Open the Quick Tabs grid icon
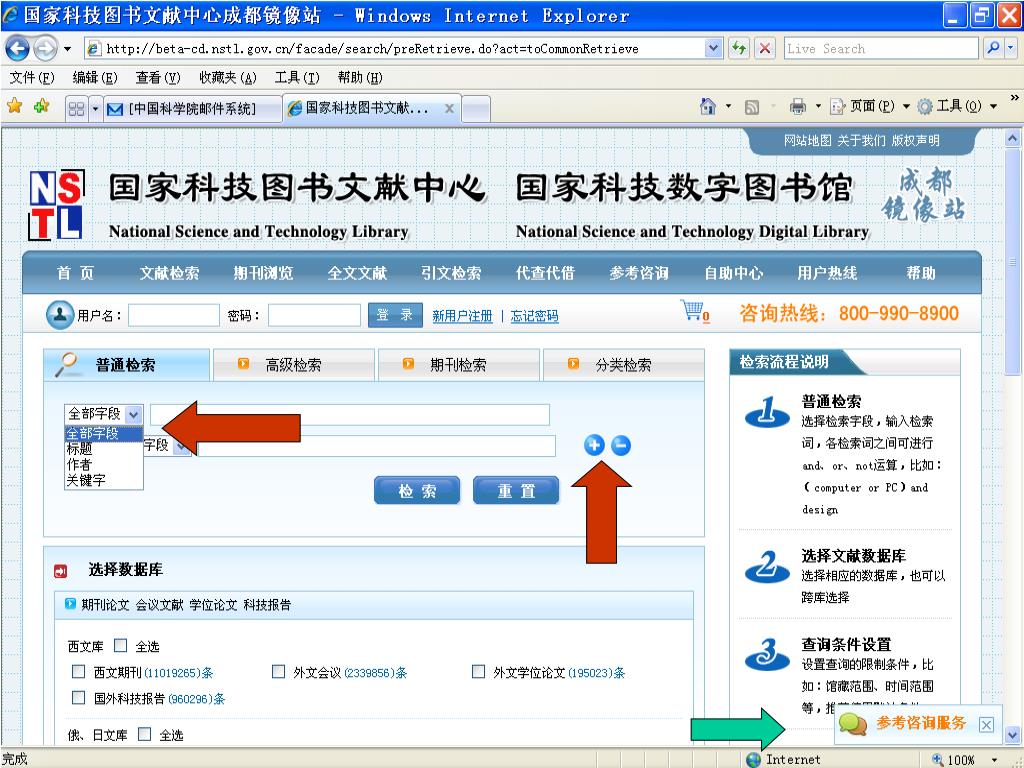The width and height of the screenshot is (1024, 768). [x=77, y=108]
